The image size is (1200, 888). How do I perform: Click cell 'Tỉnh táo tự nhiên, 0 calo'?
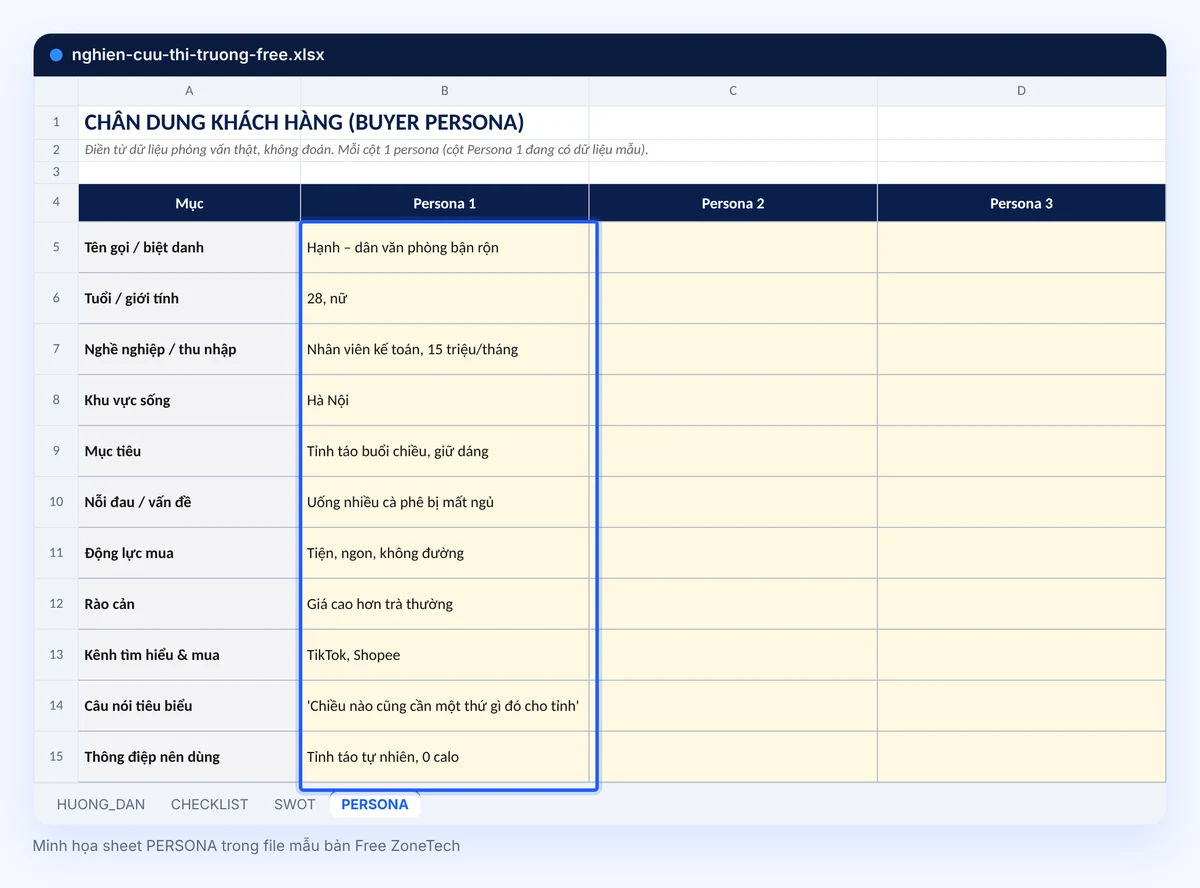(445, 757)
